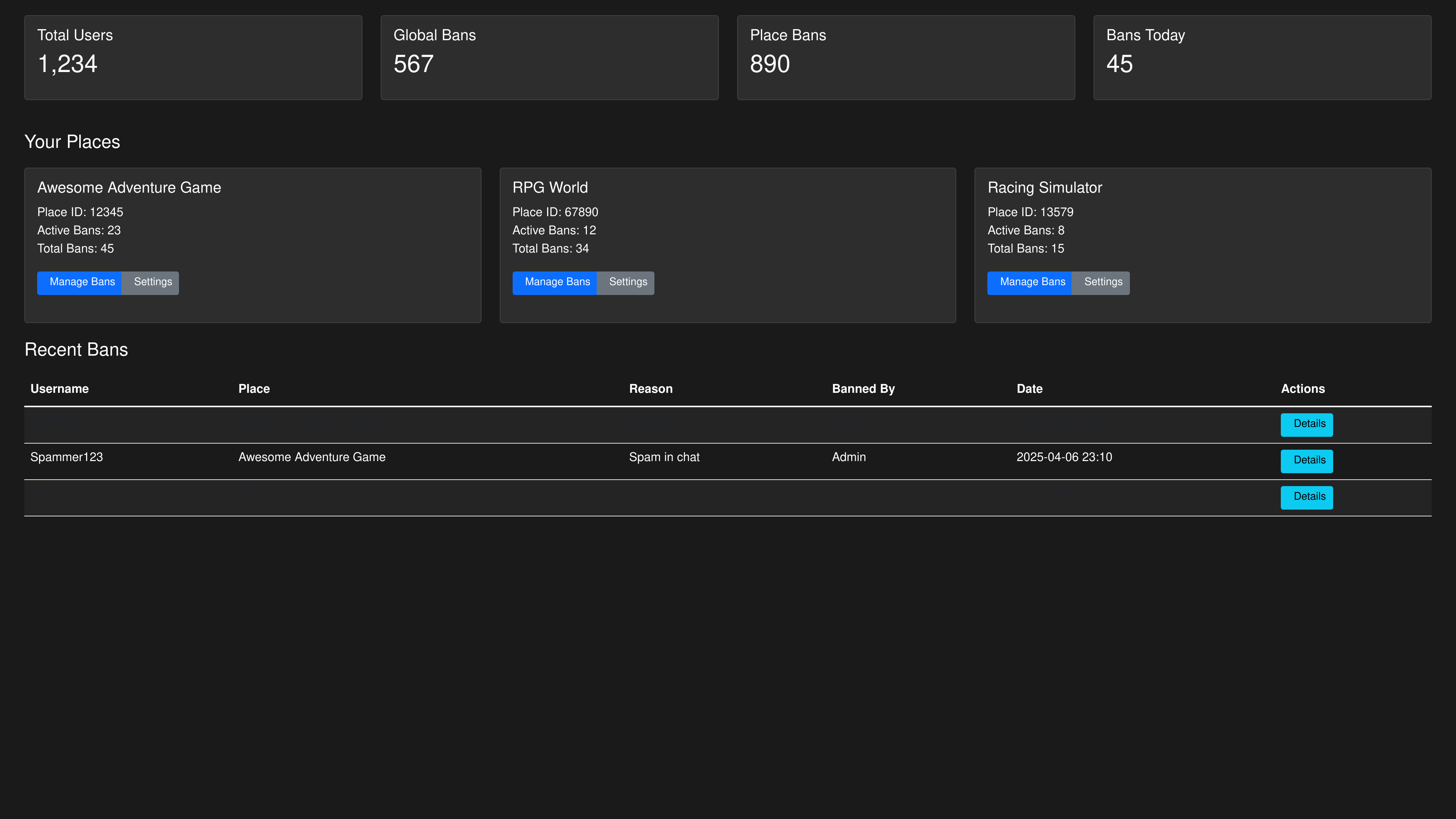Click the Racing Simulator card title
The height and width of the screenshot is (819, 1456).
point(1045,188)
